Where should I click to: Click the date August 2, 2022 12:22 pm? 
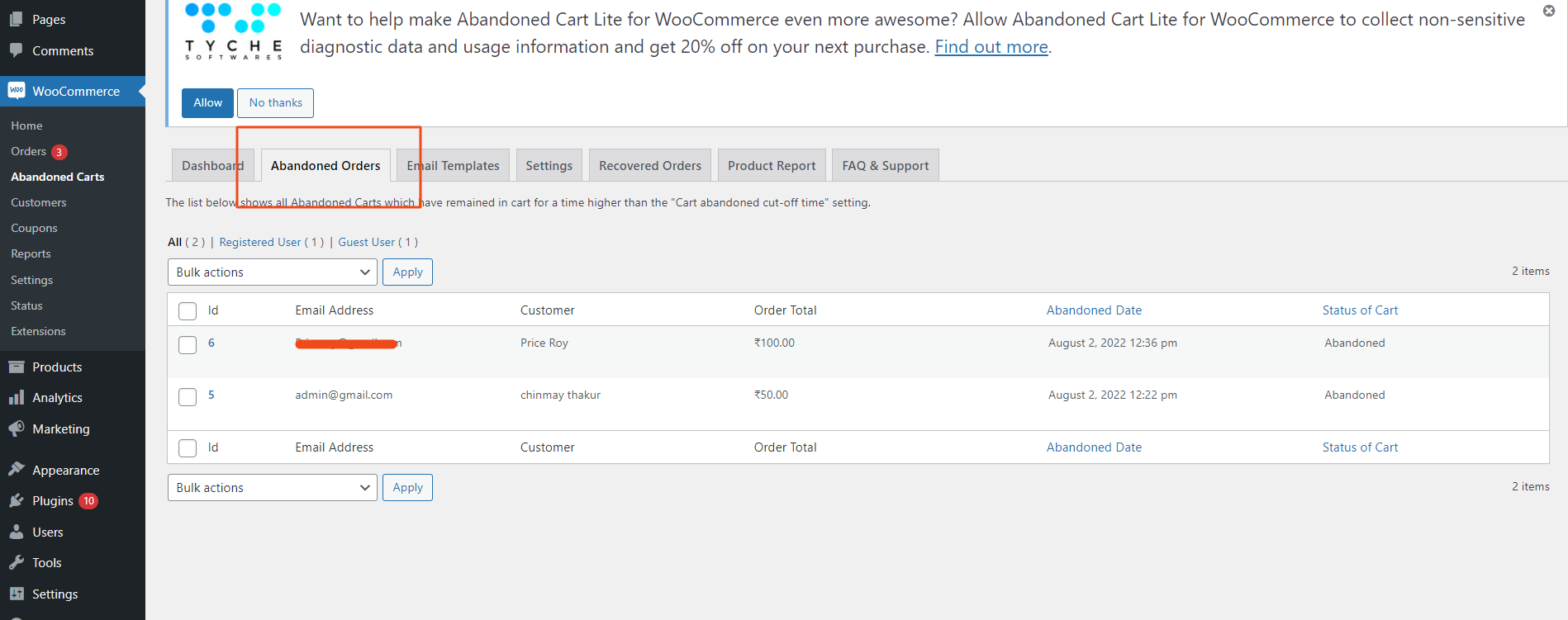point(1113,395)
